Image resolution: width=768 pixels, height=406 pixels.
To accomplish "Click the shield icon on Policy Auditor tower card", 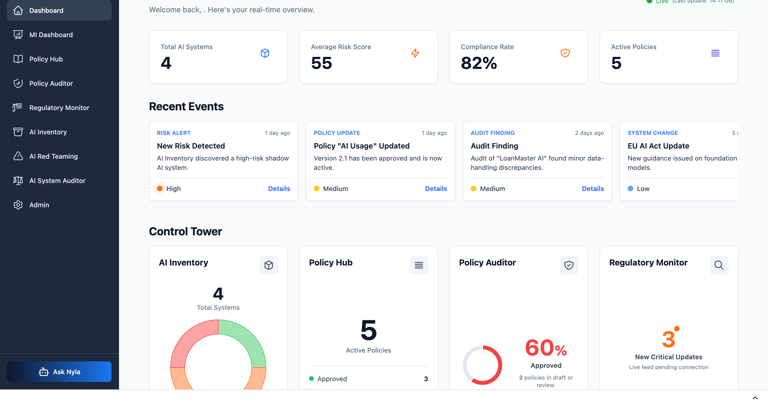I will click(x=569, y=265).
